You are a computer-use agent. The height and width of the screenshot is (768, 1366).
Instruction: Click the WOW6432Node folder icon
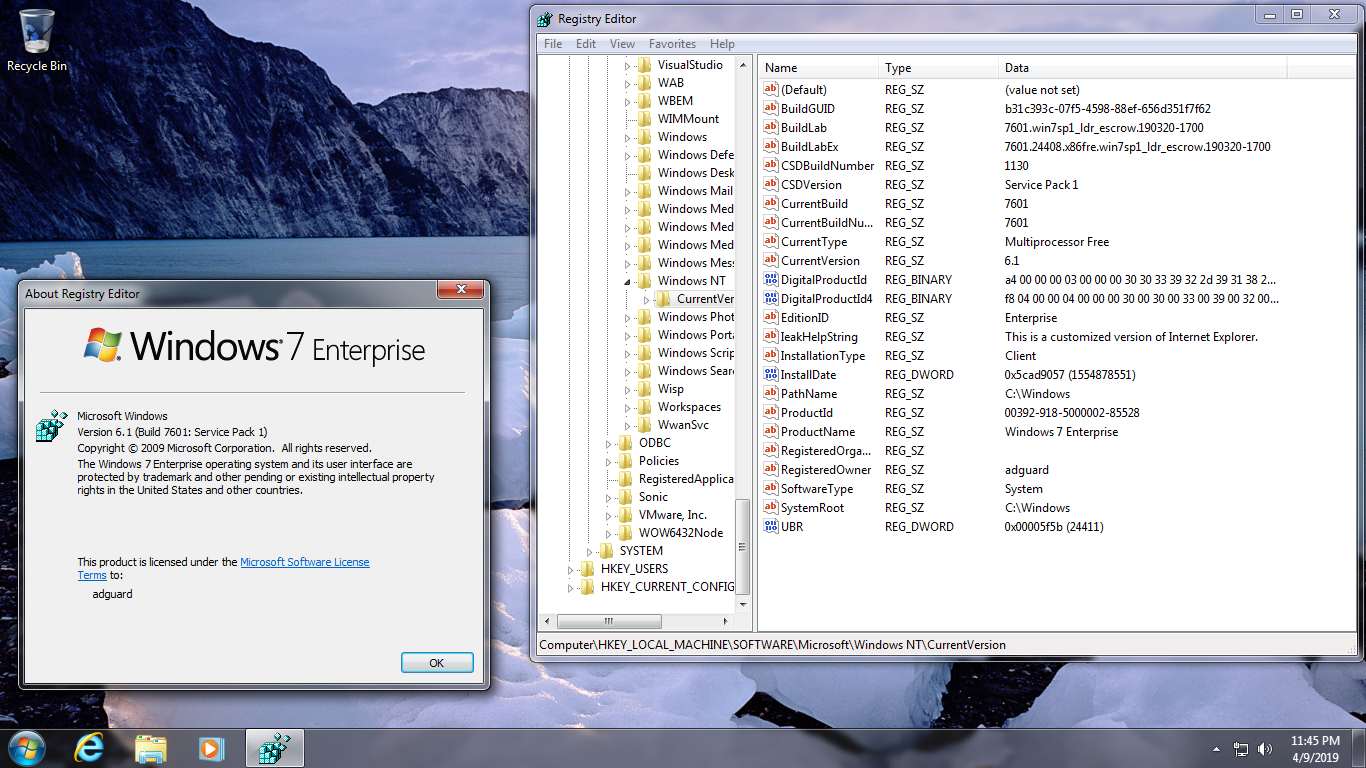click(x=626, y=533)
